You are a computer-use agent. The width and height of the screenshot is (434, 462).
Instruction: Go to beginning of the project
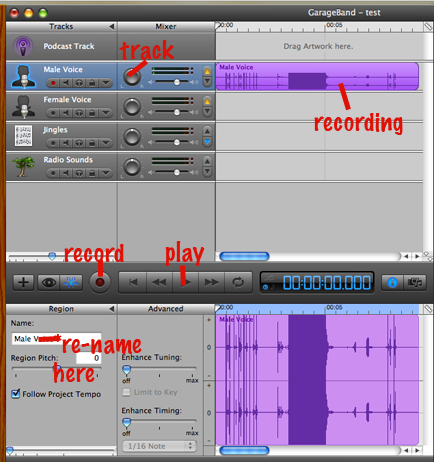[133, 283]
